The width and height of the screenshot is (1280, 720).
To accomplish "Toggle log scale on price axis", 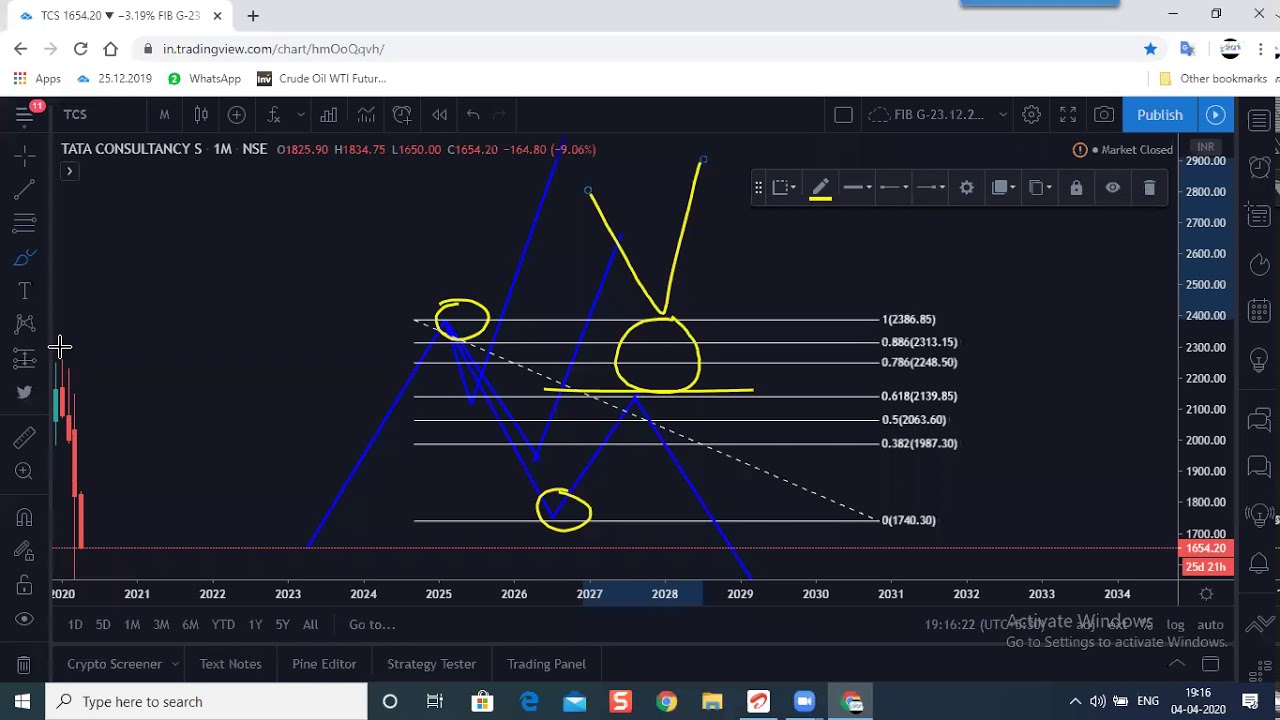I will 1175,624.
